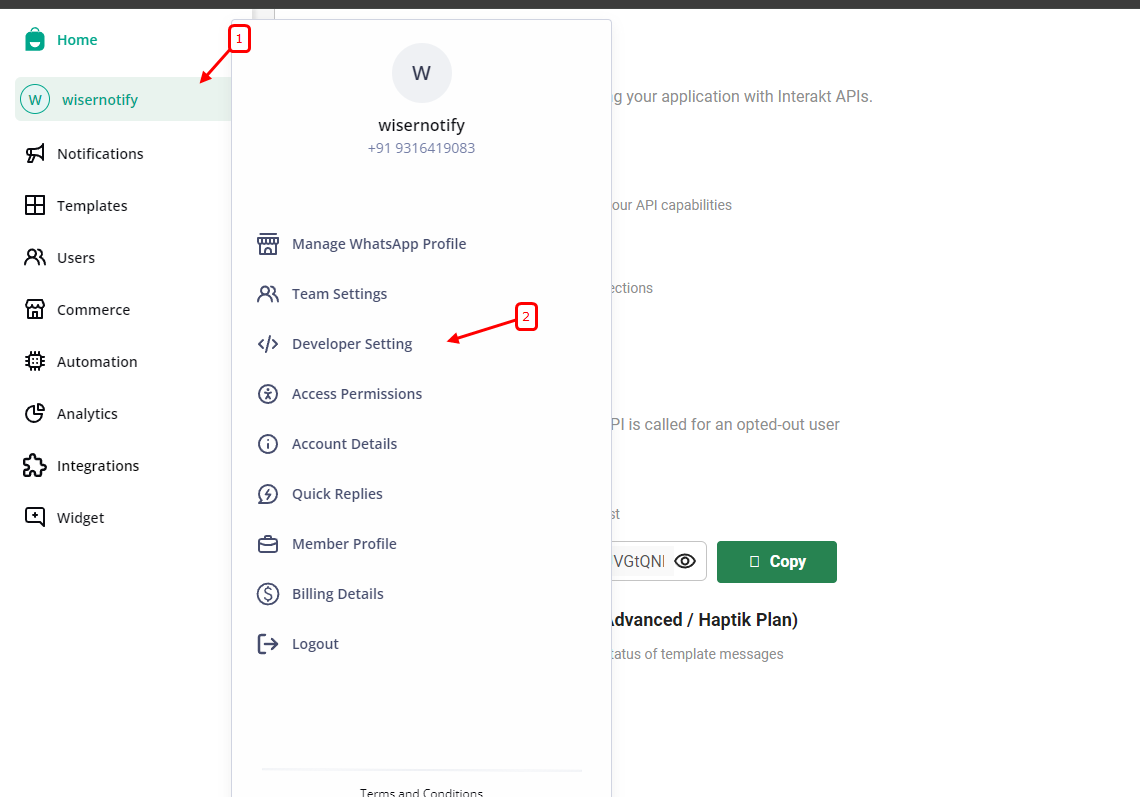Select the Automation sidebar icon

pos(34,361)
